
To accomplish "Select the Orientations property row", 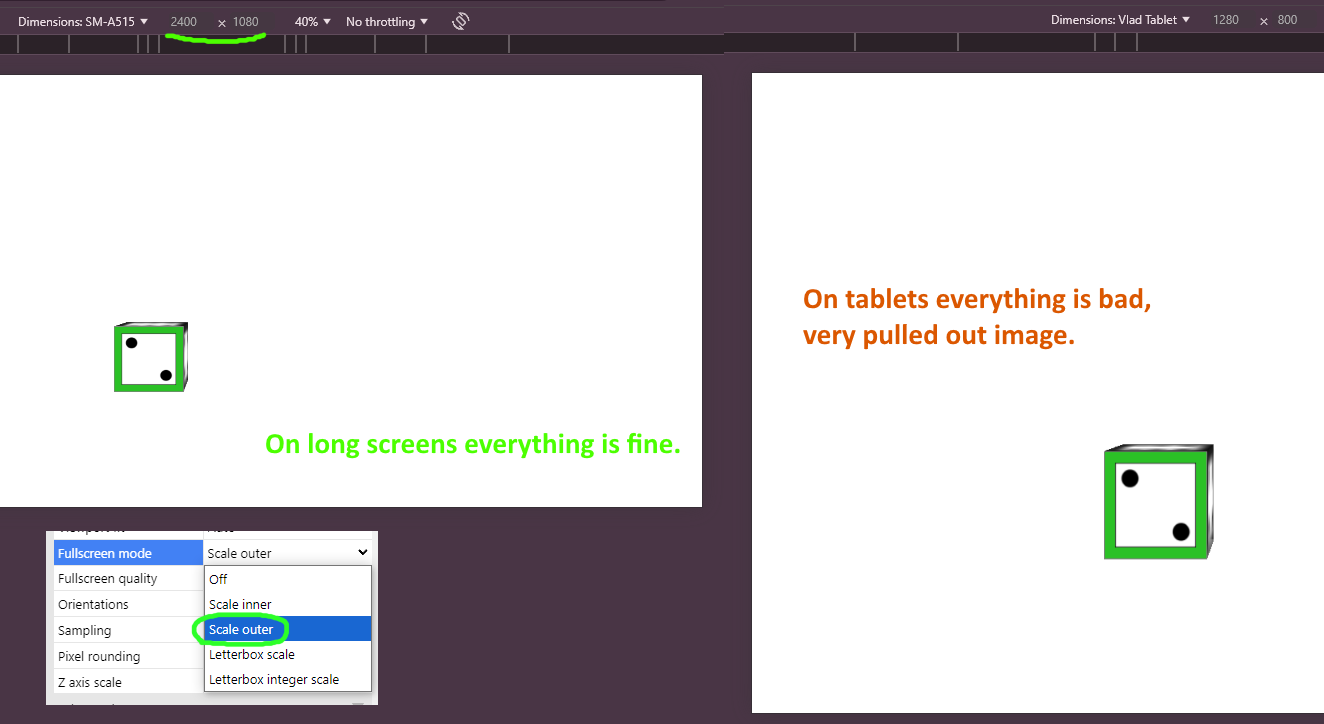I will click(93, 604).
